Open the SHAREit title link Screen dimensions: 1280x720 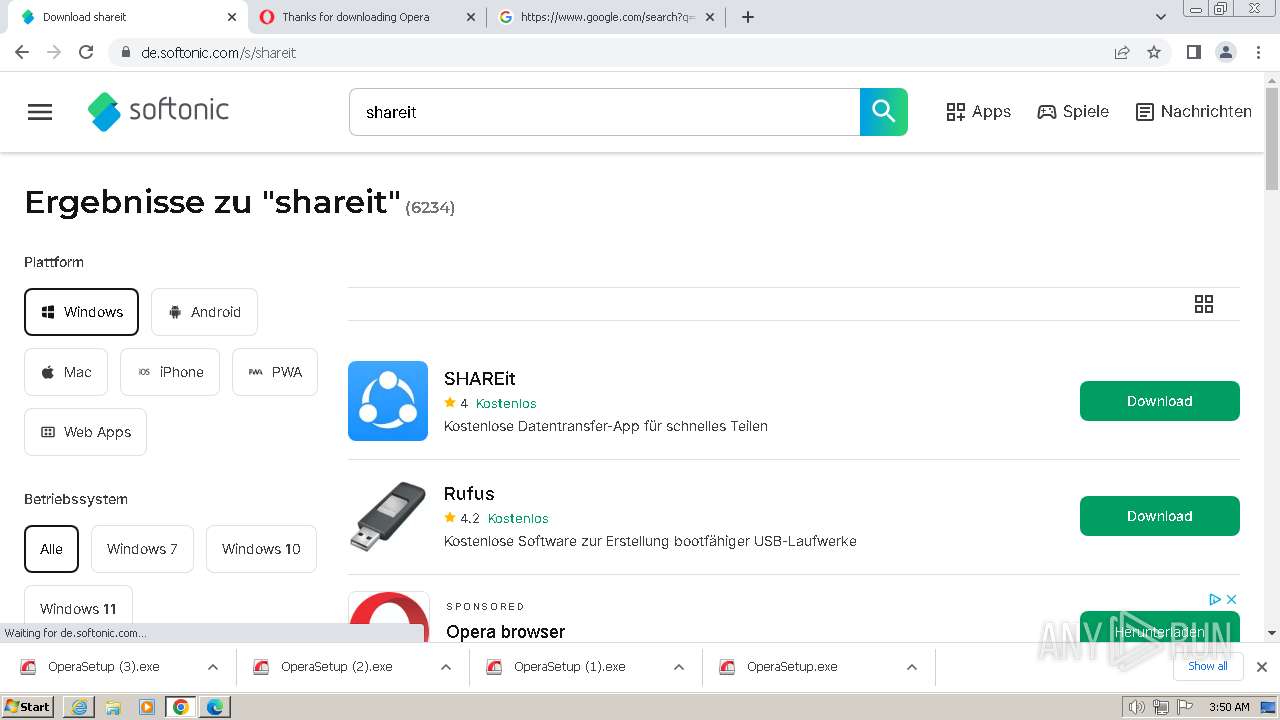tap(480, 379)
